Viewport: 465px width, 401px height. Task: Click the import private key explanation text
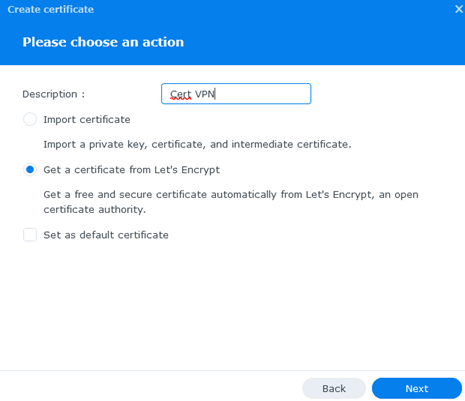point(197,144)
